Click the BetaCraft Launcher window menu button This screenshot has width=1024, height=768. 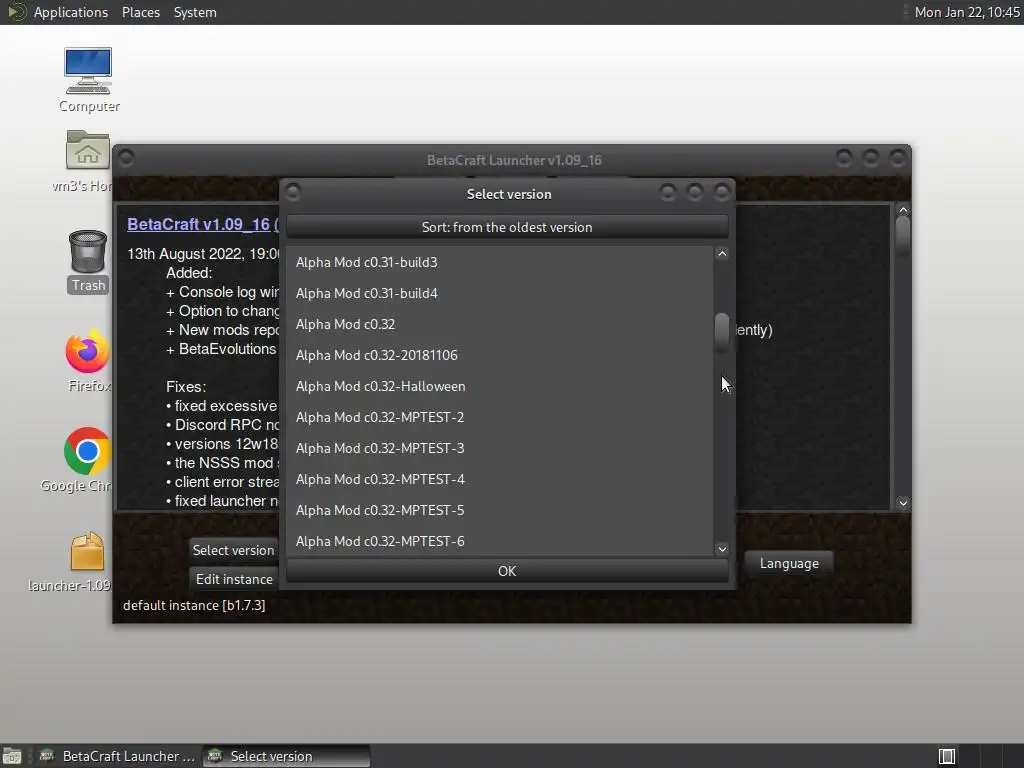coord(126,158)
